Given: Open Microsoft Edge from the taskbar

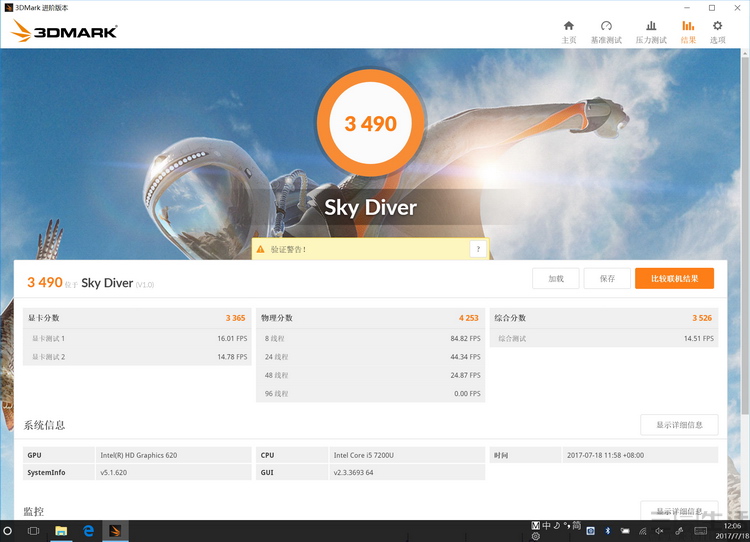Looking at the screenshot, I should point(88,531).
